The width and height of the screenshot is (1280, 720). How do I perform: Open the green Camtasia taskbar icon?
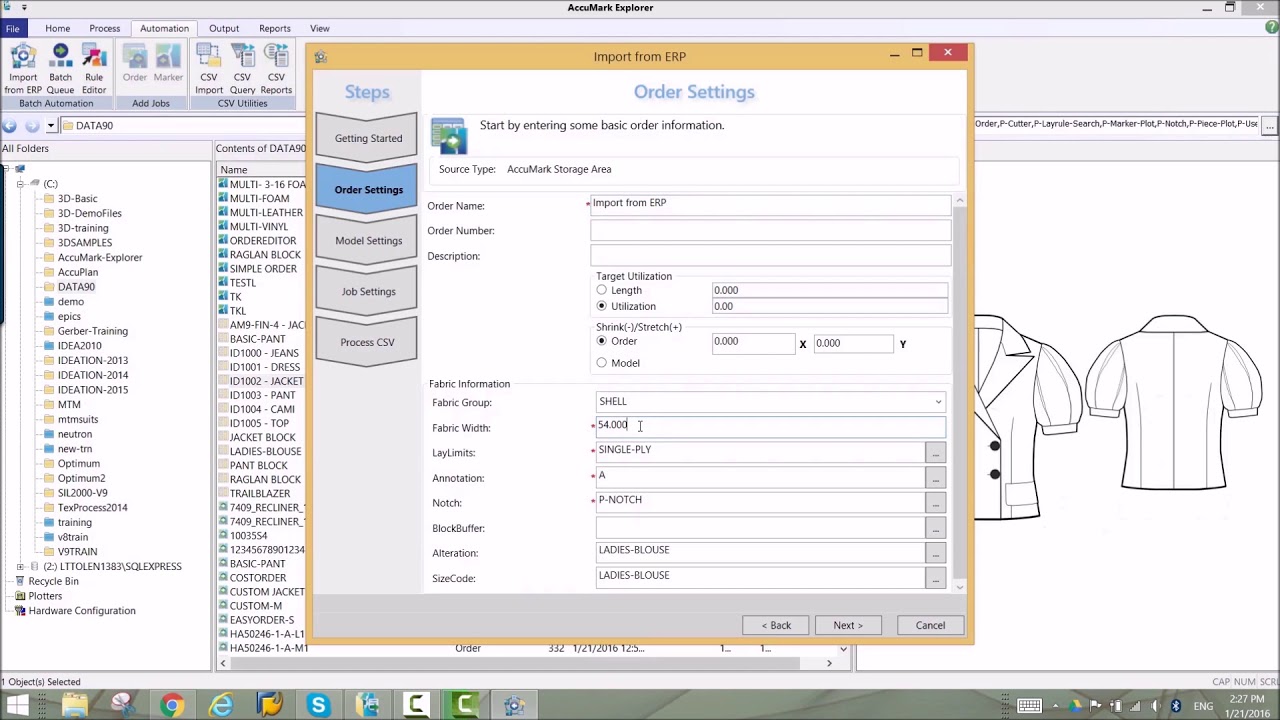pos(465,705)
